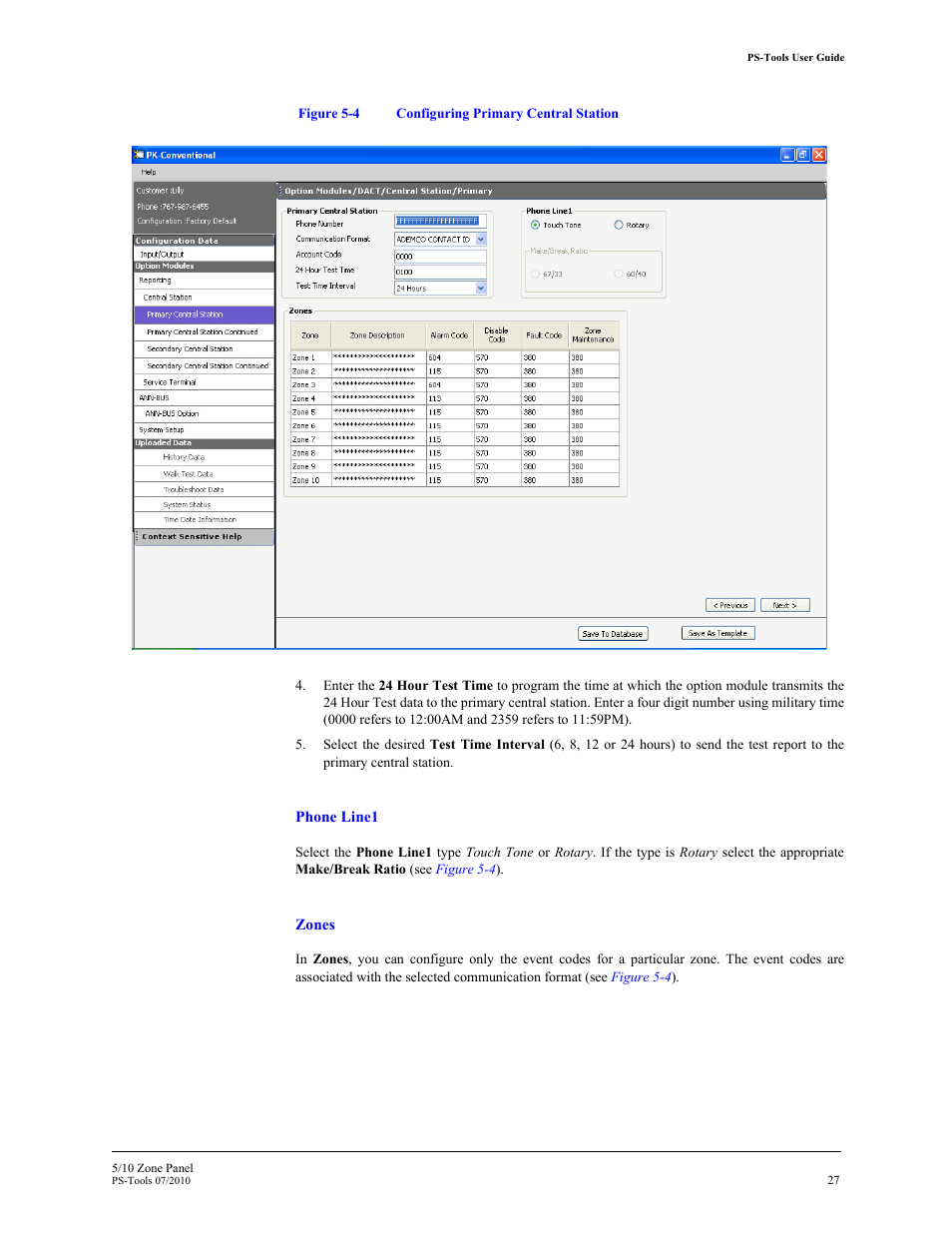Click the Zone 1 Fault Code cell
The image size is (952, 1233).
pyautogui.click(x=545, y=357)
